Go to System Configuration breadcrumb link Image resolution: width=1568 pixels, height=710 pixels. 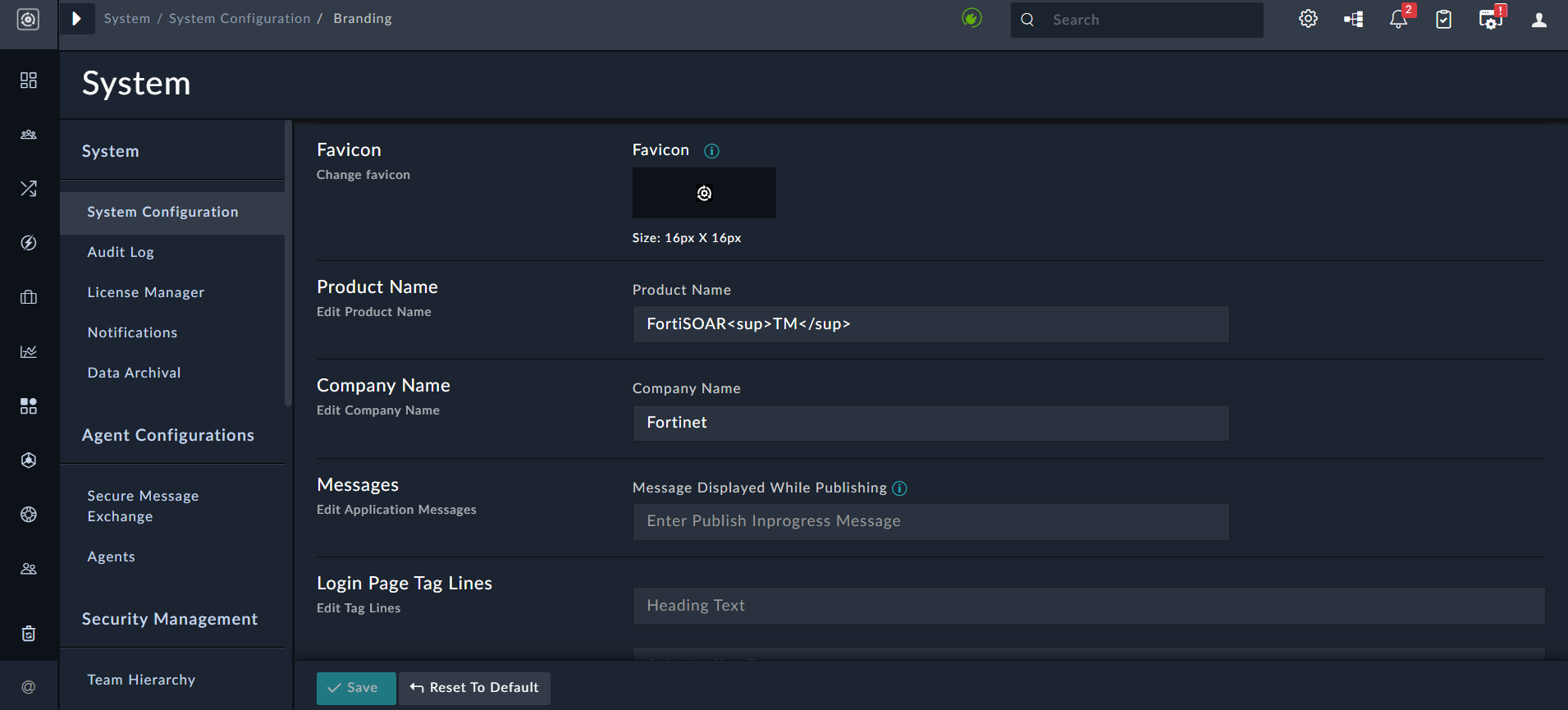pyautogui.click(x=240, y=18)
